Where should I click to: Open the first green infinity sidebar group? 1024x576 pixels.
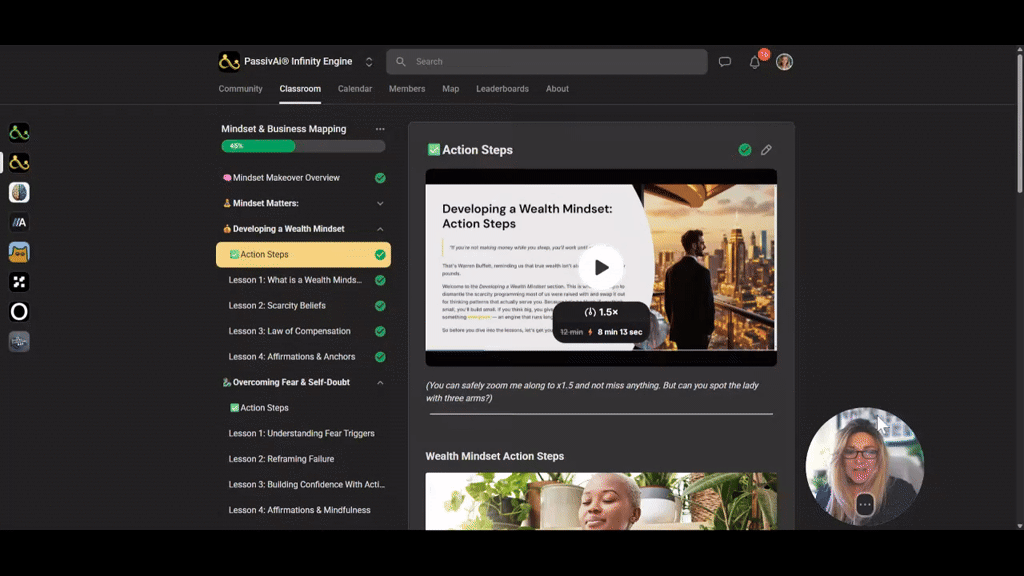point(19,133)
